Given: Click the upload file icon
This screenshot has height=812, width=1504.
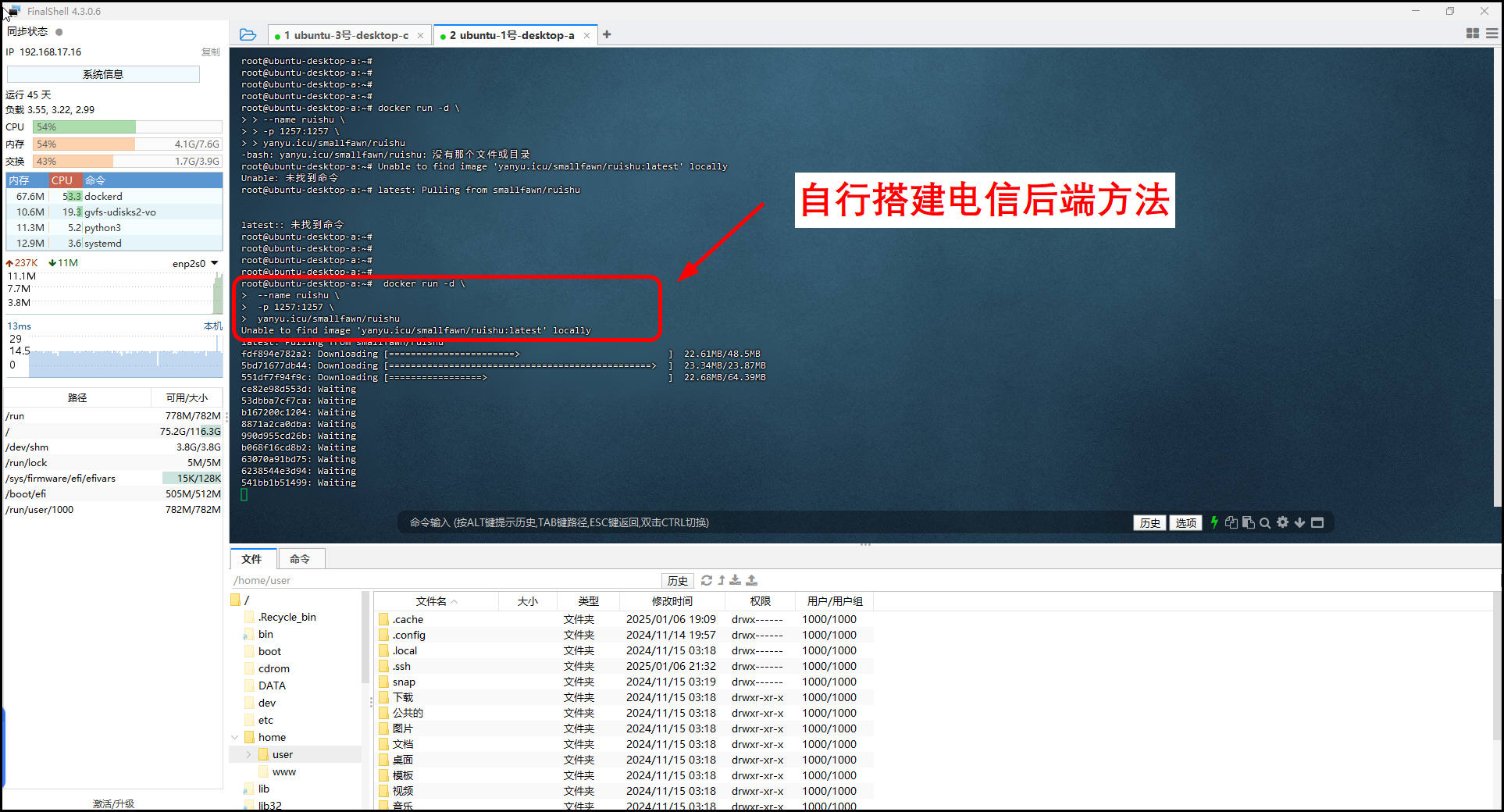Looking at the screenshot, I should [x=751, y=580].
